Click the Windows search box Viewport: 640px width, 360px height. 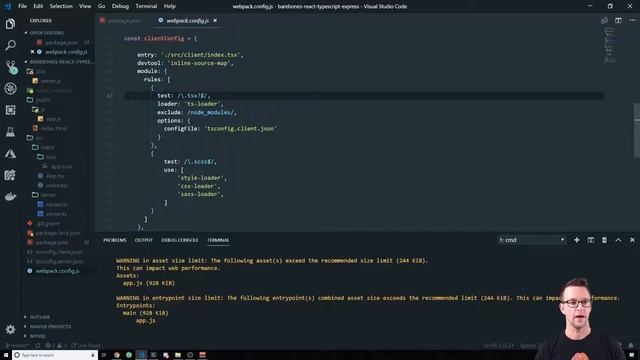(54, 355)
